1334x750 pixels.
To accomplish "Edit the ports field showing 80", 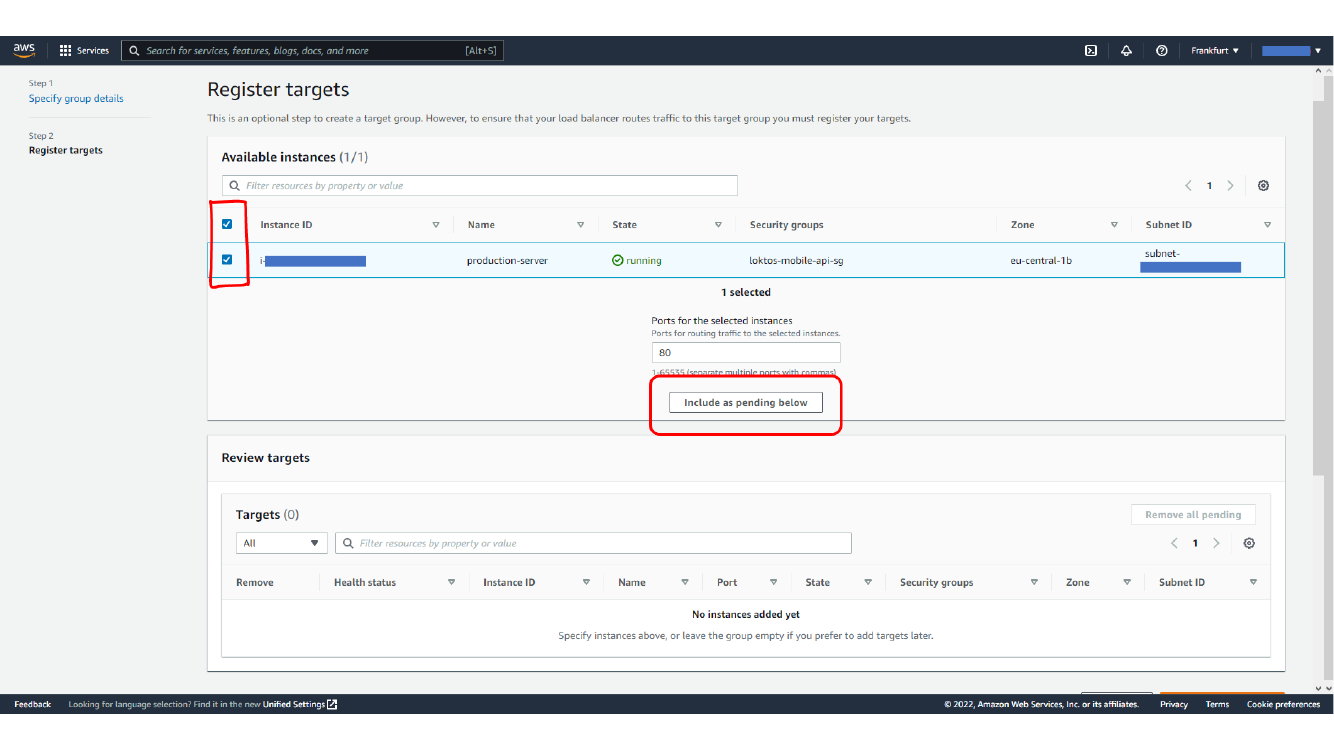I will pos(746,353).
